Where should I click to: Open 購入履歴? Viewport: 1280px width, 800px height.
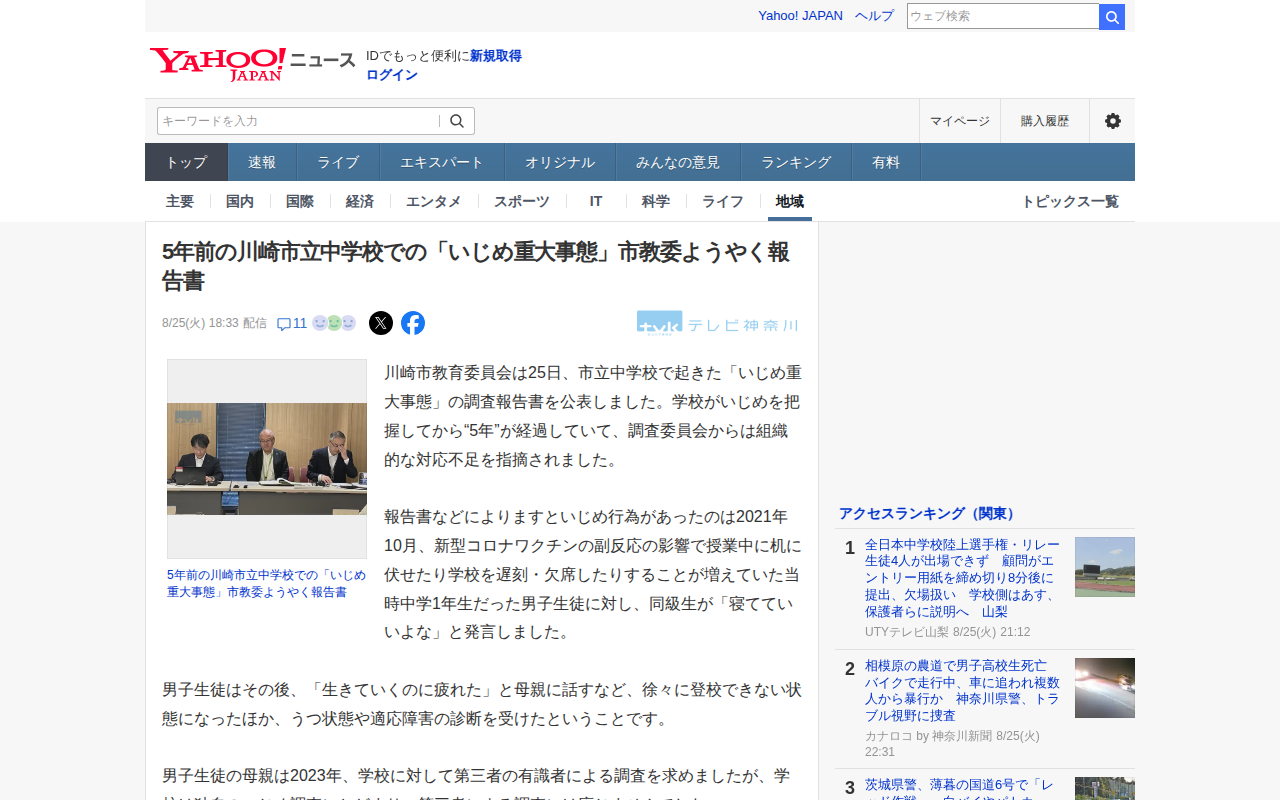(x=1045, y=121)
